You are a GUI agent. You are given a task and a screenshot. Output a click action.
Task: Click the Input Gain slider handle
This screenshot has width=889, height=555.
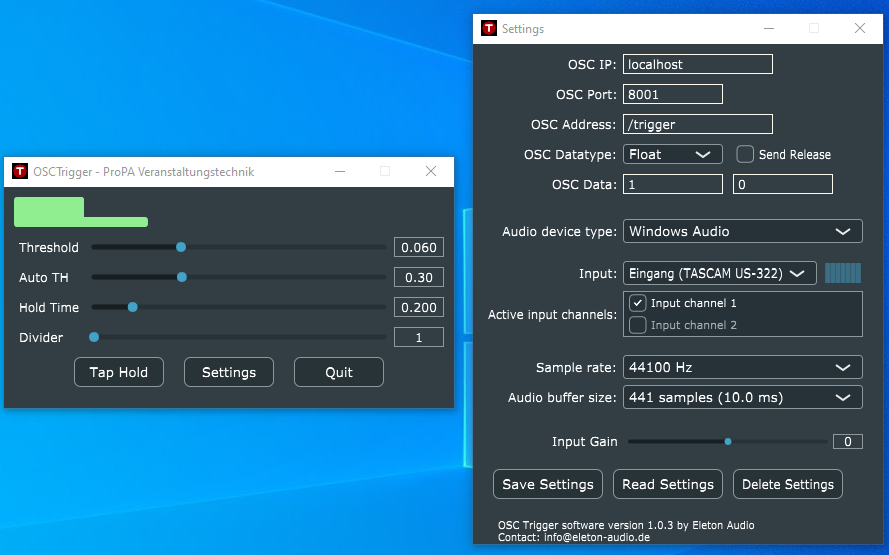click(728, 442)
